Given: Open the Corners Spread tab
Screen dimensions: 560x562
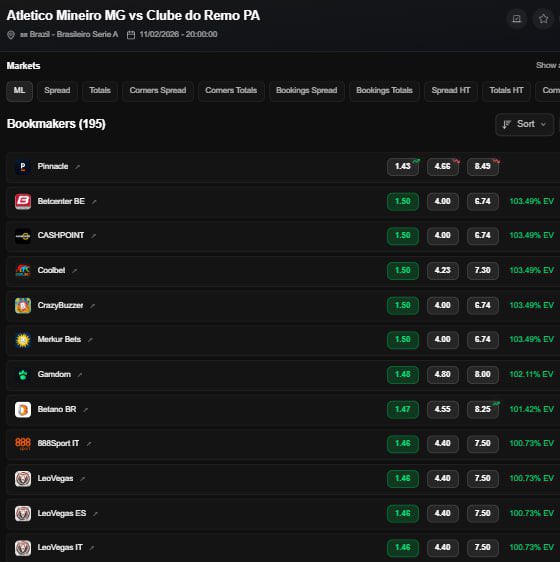Looking at the screenshot, I should (x=158, y=91).
